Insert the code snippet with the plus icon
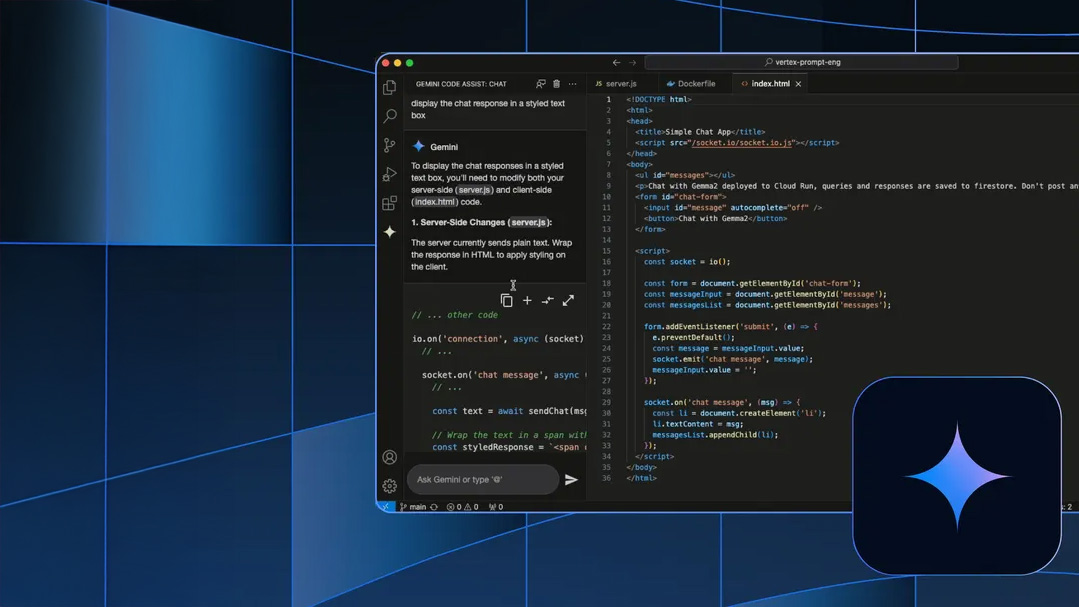1079x607 pixels. (527, 301)
